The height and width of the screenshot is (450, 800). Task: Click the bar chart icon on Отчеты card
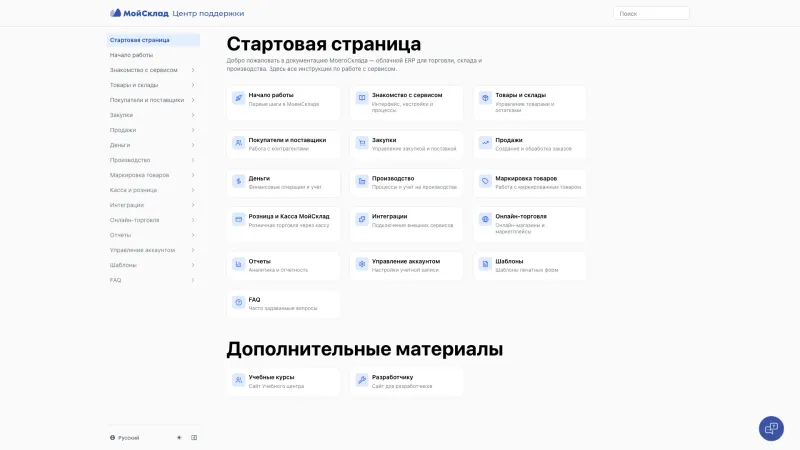pos(238,264)
